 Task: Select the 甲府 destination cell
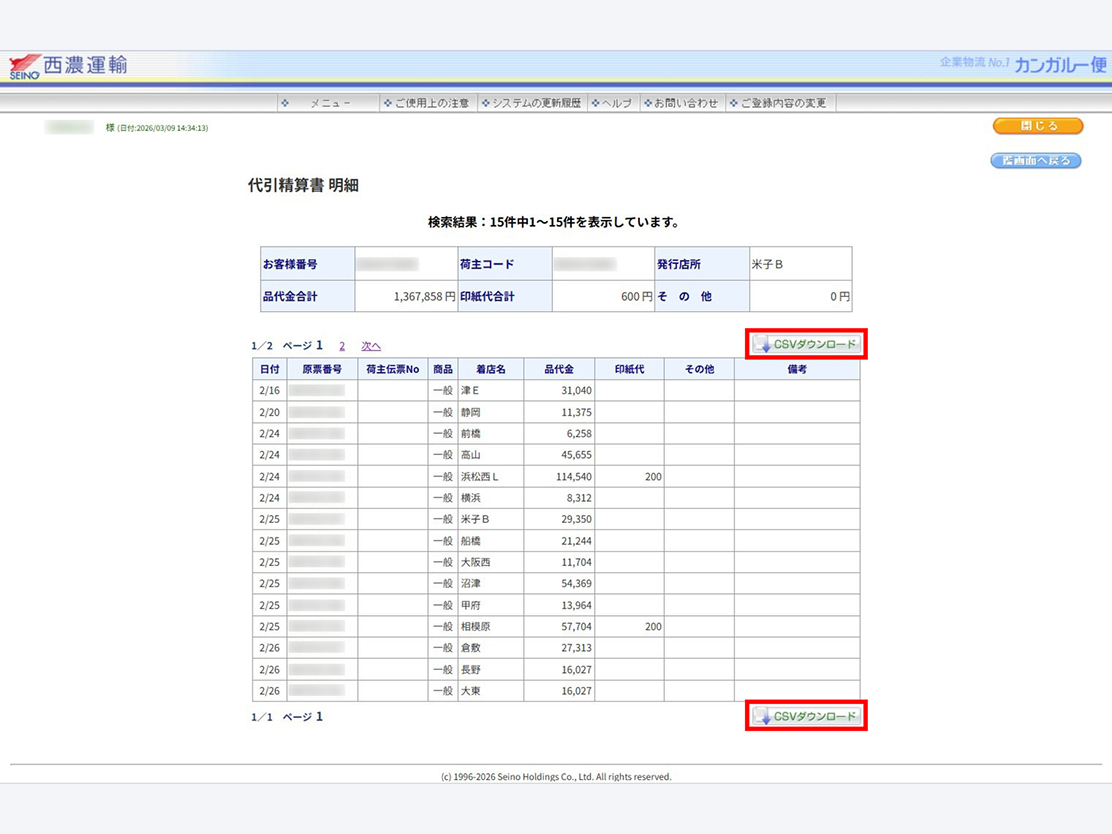[x=491, y=605]
